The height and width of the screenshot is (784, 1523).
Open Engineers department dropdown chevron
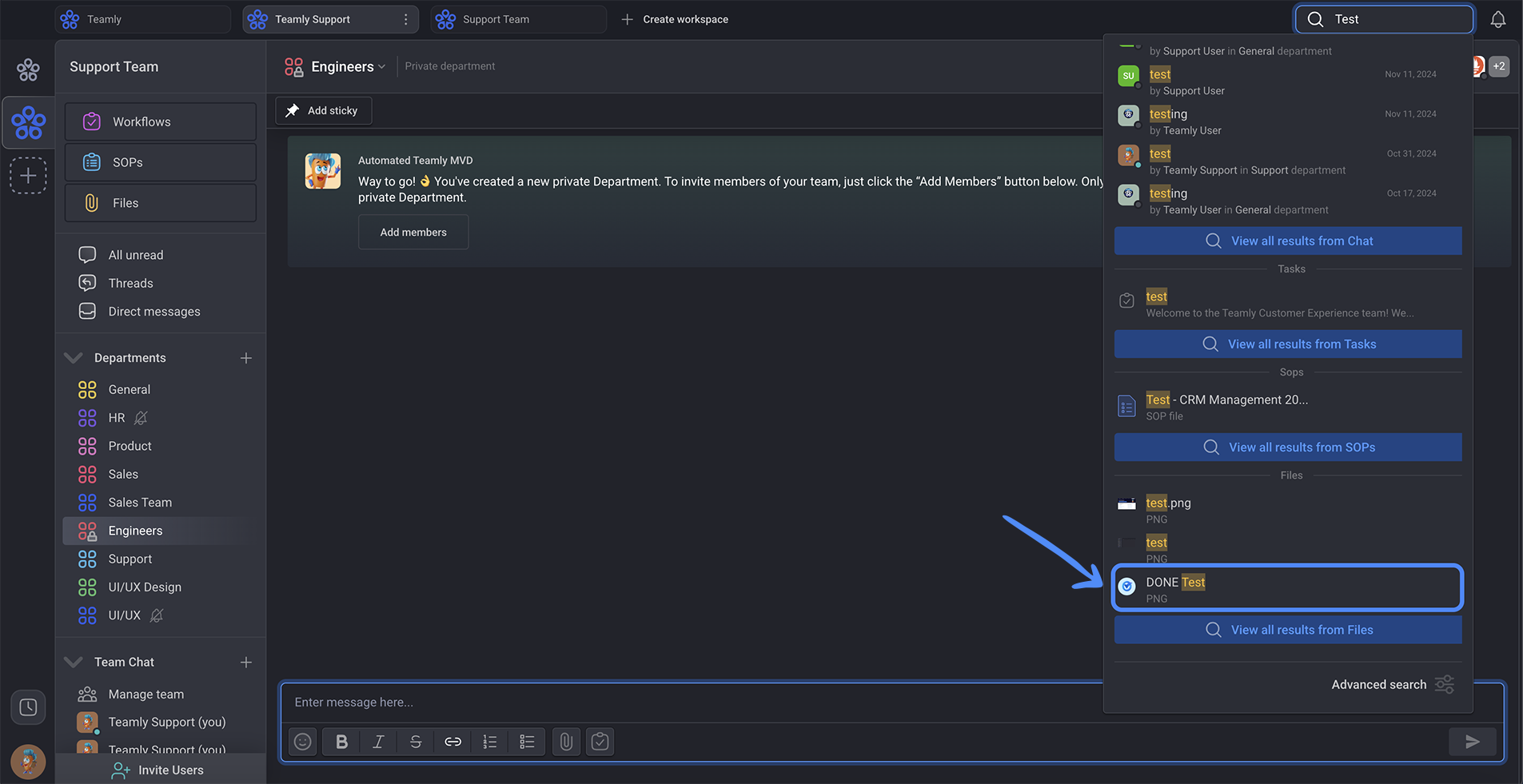[x=382, y=66]
